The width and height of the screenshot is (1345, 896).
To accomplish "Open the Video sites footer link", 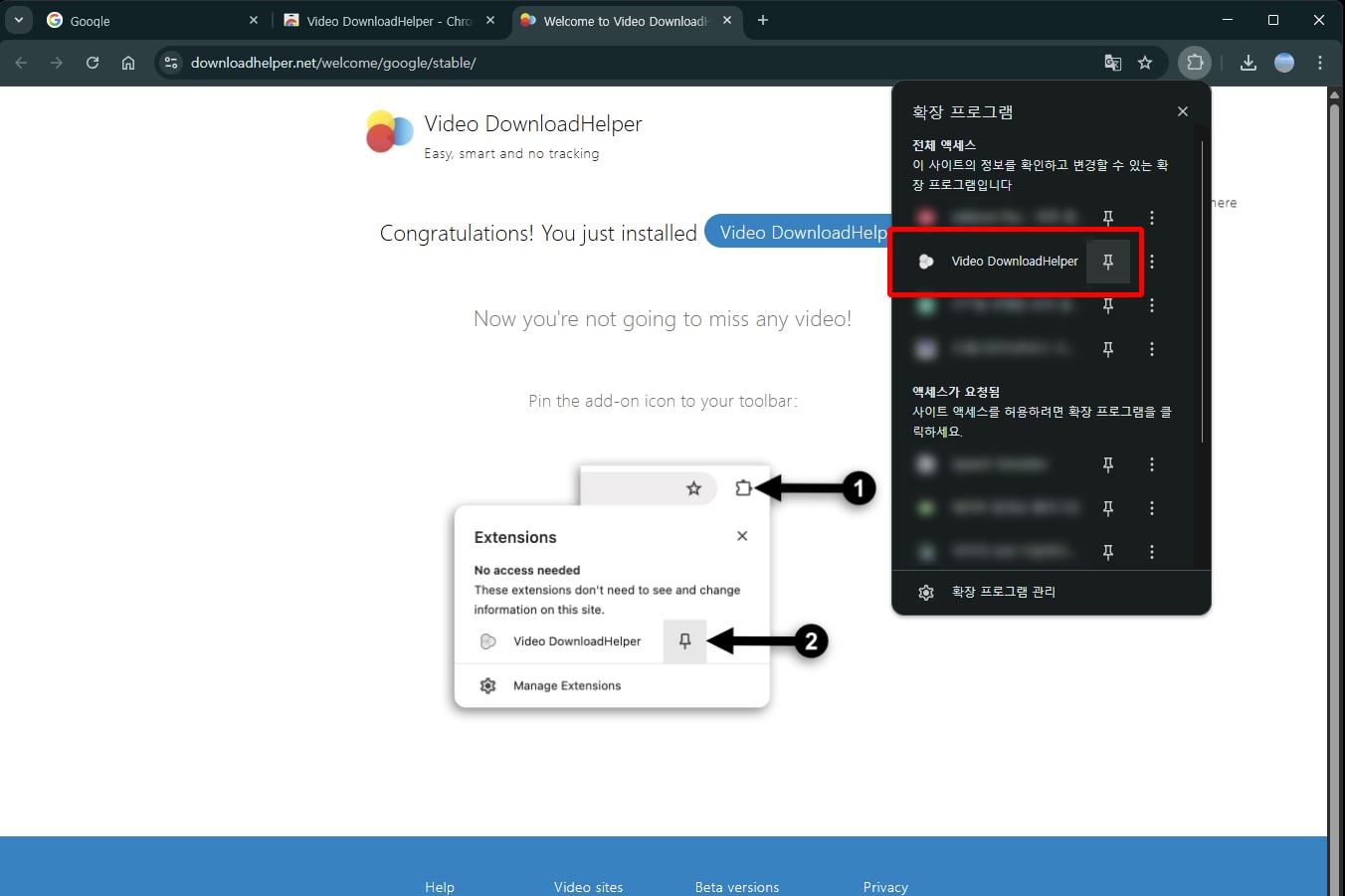I will [x=589, y=887].
